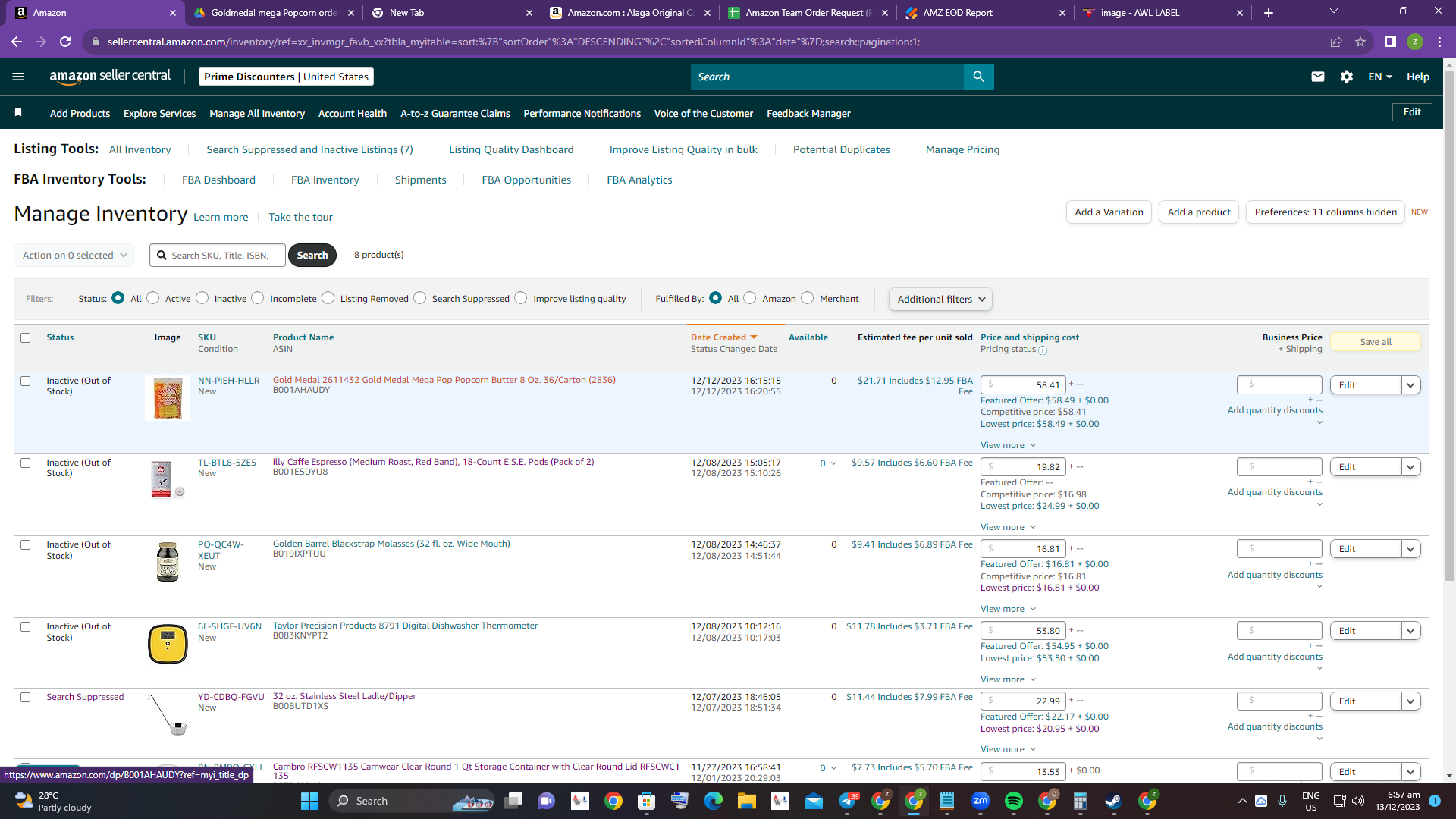Open the Chrome side panel icon
Image resolution: width=1456 pixels, height=819 pixels.
[x=1391, y=42]
